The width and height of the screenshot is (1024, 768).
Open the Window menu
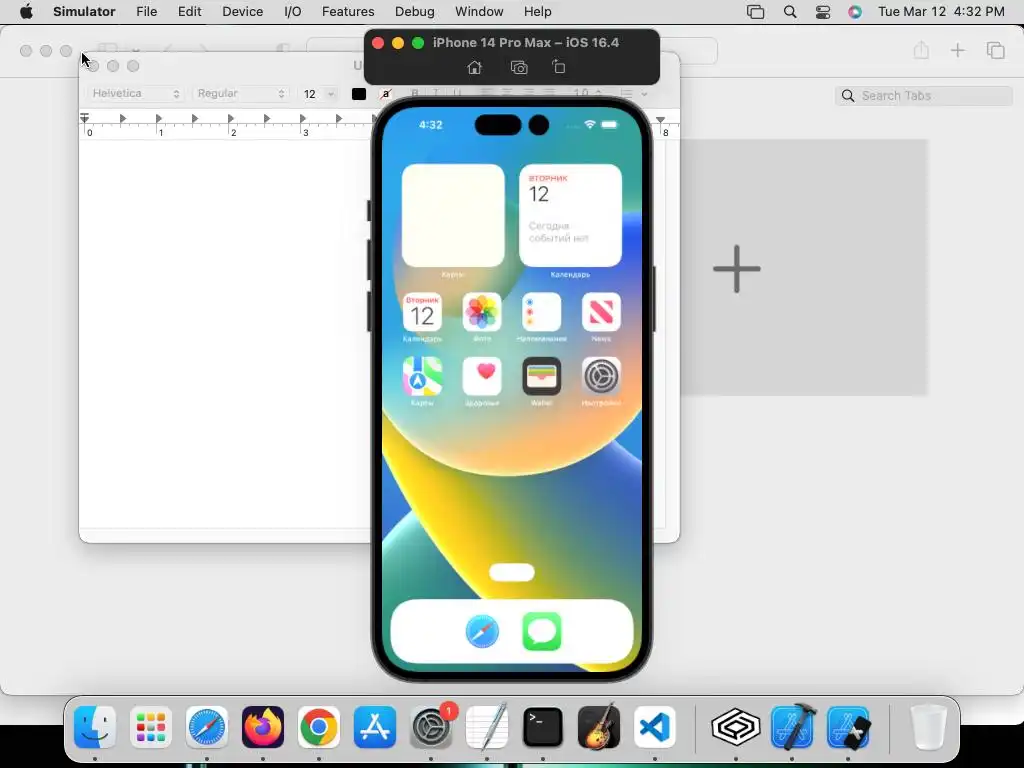479,12
